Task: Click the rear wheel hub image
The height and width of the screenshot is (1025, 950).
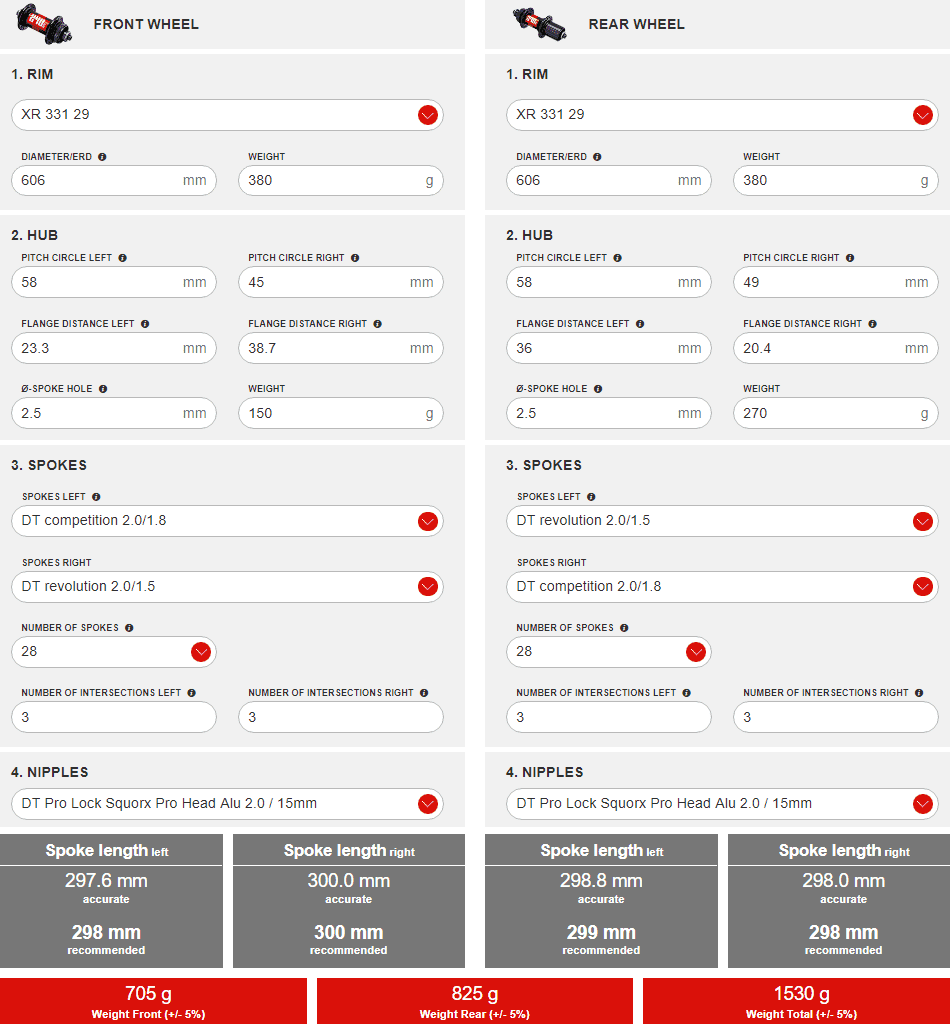Action: click(x=539, y=23)
